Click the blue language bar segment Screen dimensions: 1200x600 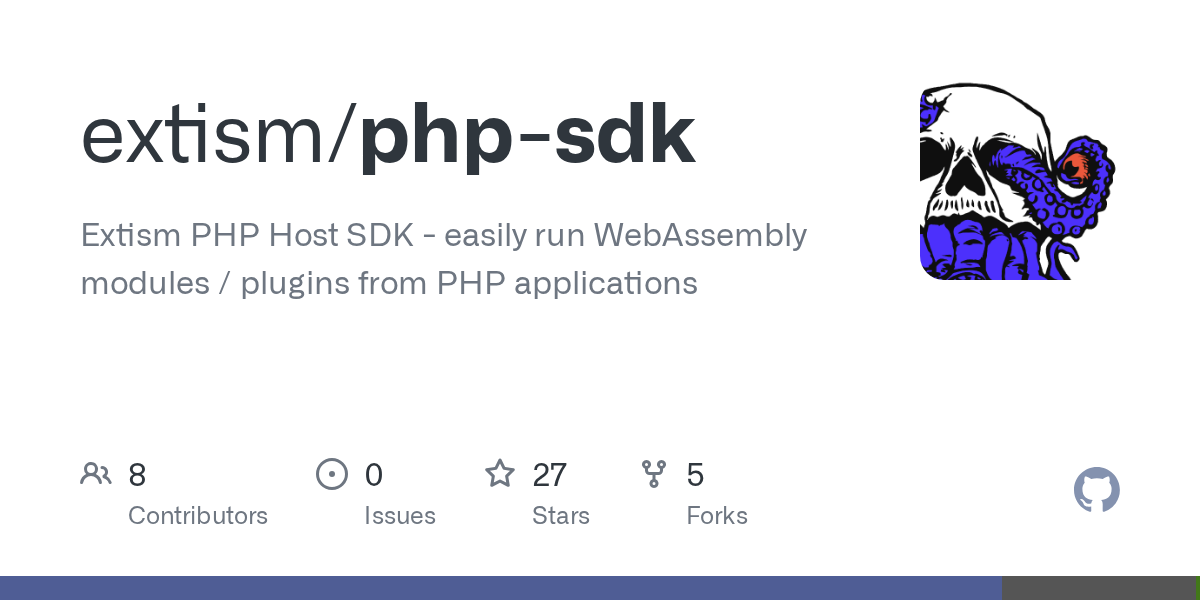coord(500,588)
